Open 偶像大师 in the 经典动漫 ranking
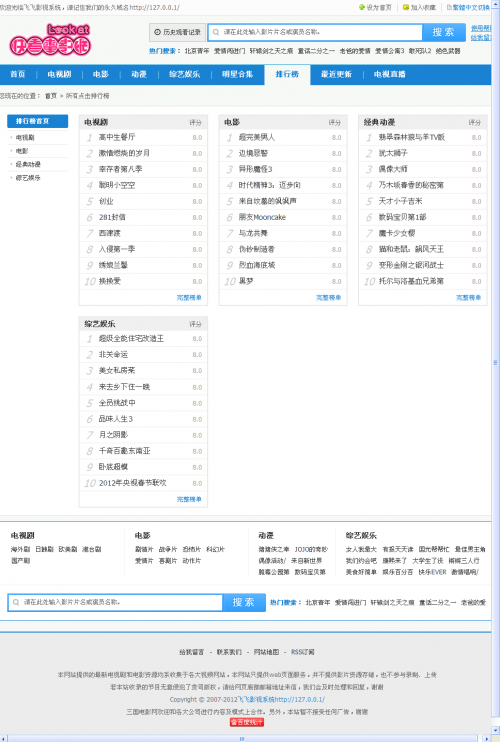The height and width of the screenshot is (742, 500). 393,169
